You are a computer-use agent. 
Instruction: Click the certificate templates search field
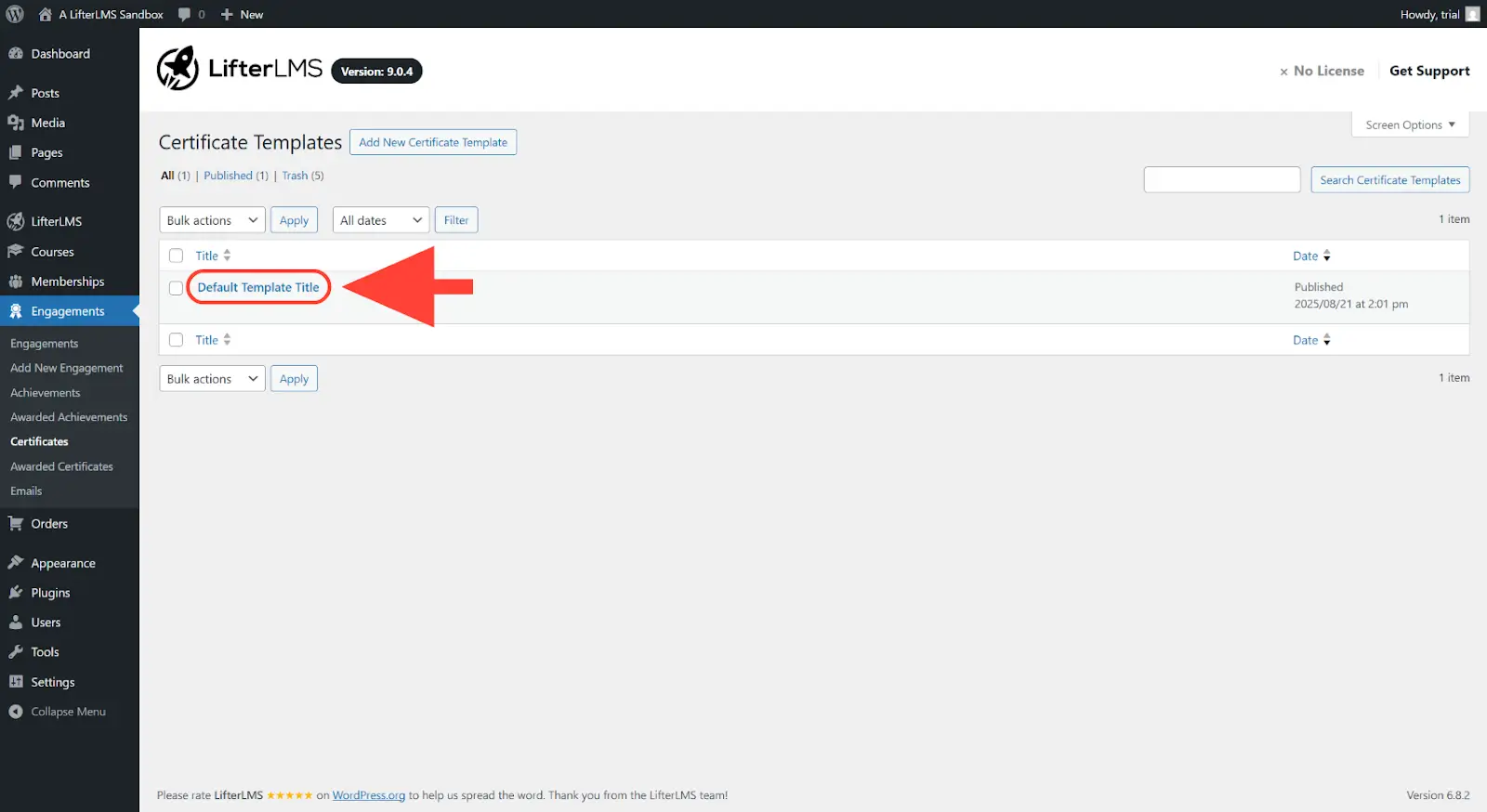1221,180
